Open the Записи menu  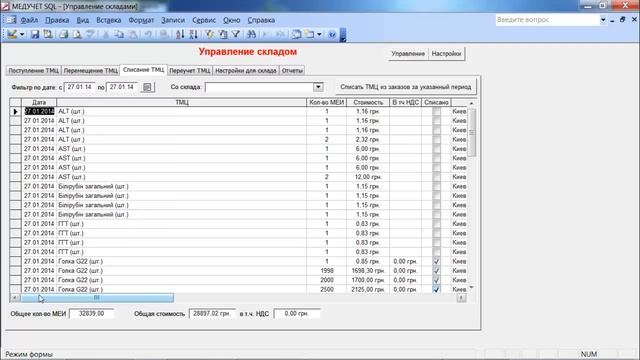coord(173,20)
